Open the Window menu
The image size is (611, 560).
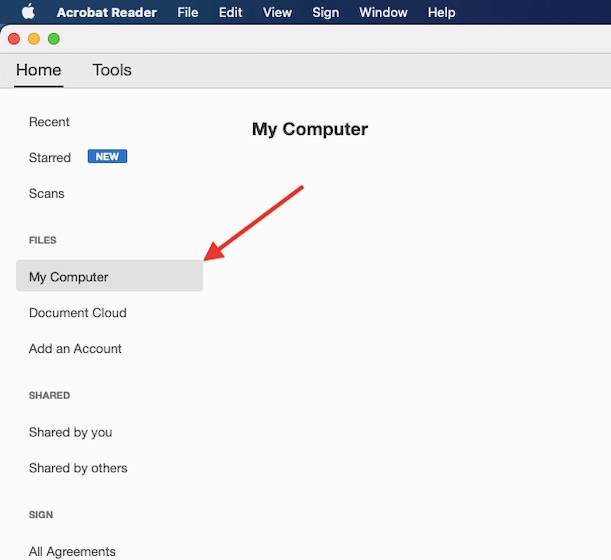tap(383, 12)
